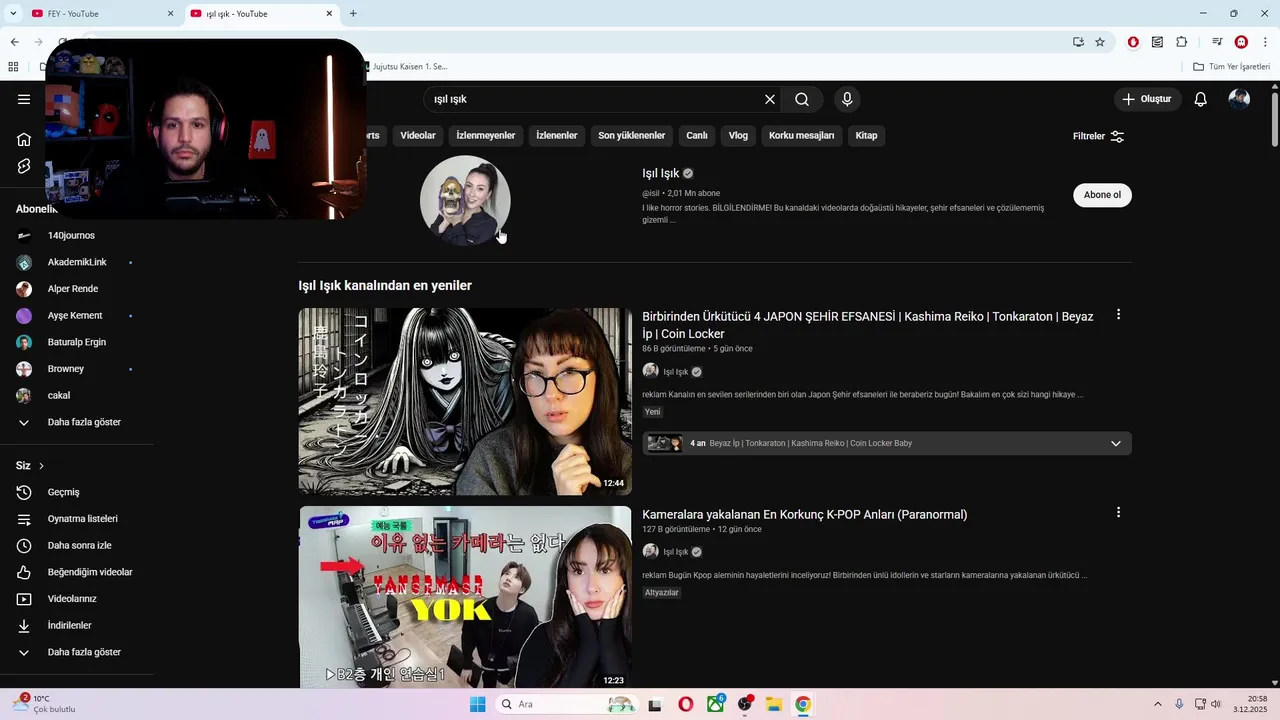Open File Explorer from taskbar
The width and height of the screenshot is (1280, 720).
773,704
